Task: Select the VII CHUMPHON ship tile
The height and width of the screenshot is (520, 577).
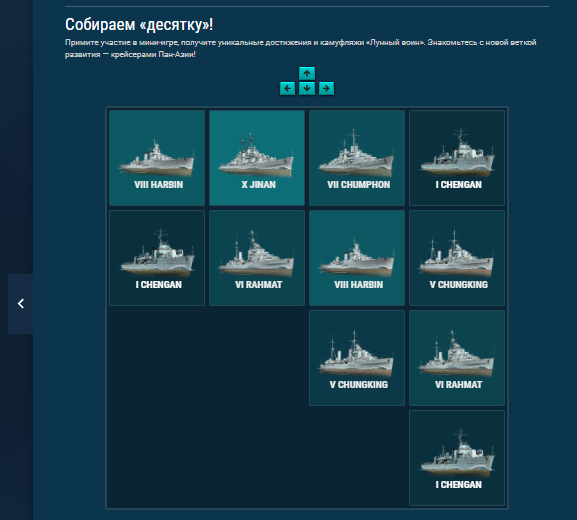Action: [x=357, y=158]
